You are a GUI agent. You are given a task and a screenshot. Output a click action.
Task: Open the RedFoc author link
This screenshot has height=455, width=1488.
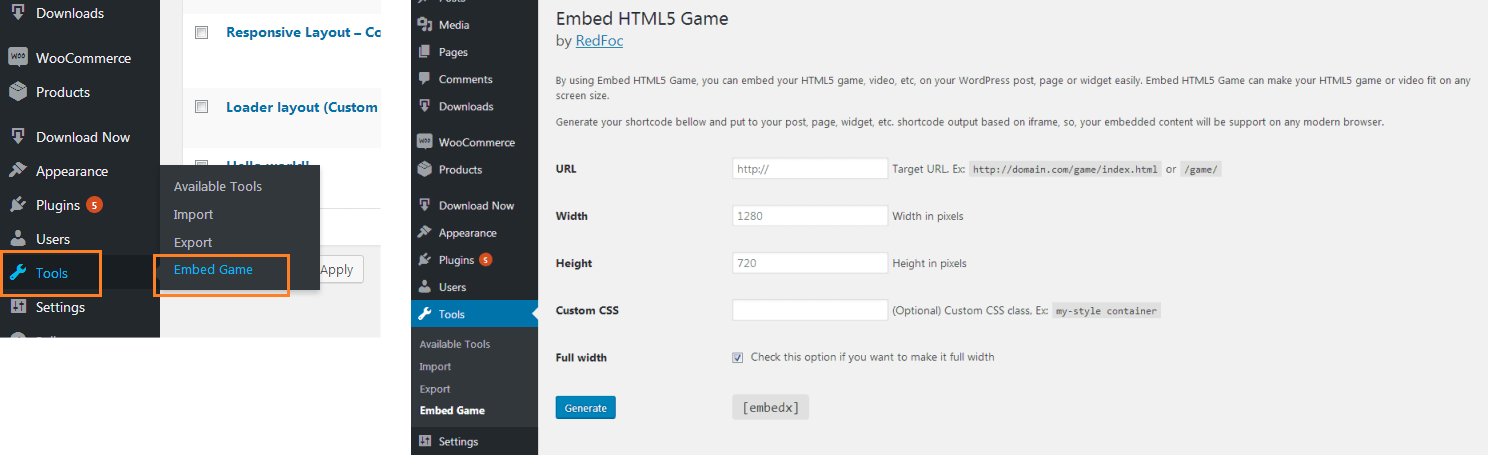tap(599, 41)
